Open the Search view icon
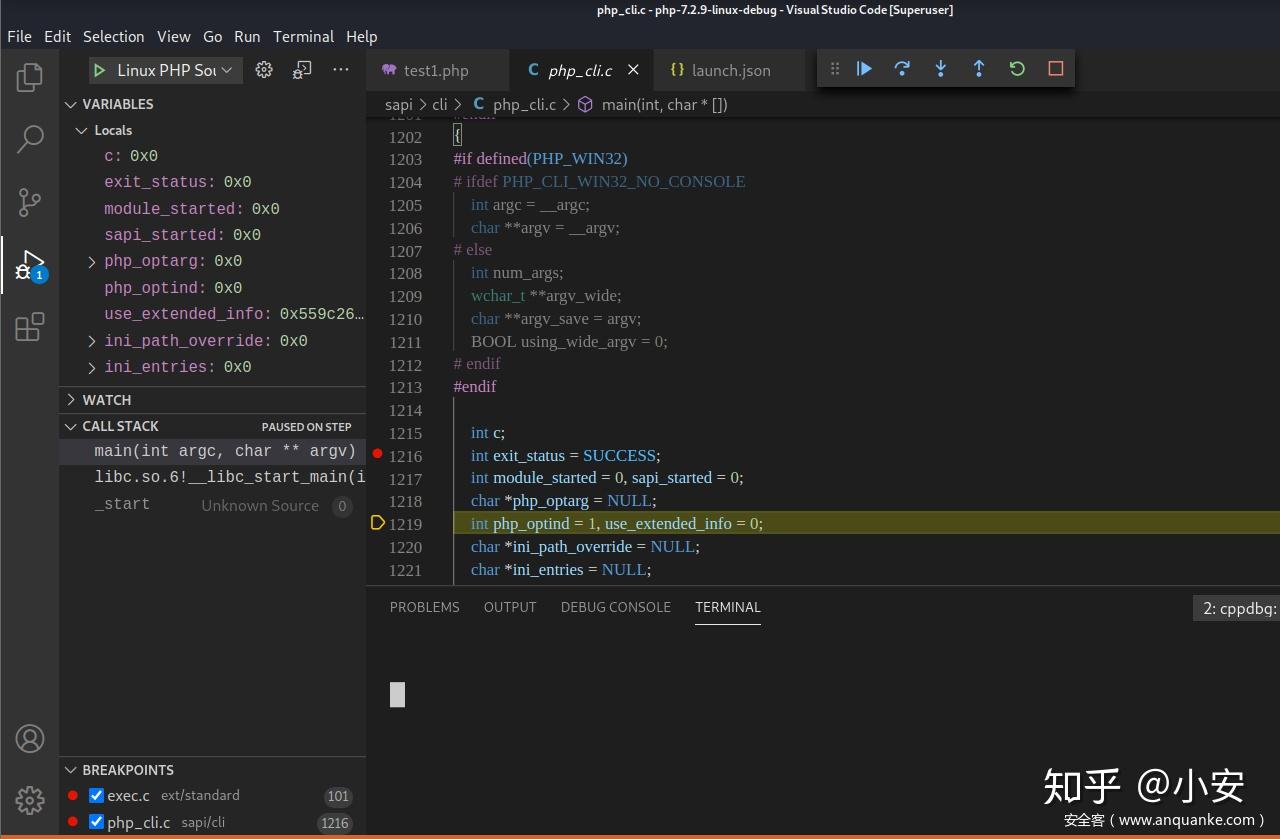This screenshot has width=1280, height=839. (x=30, y=139)
